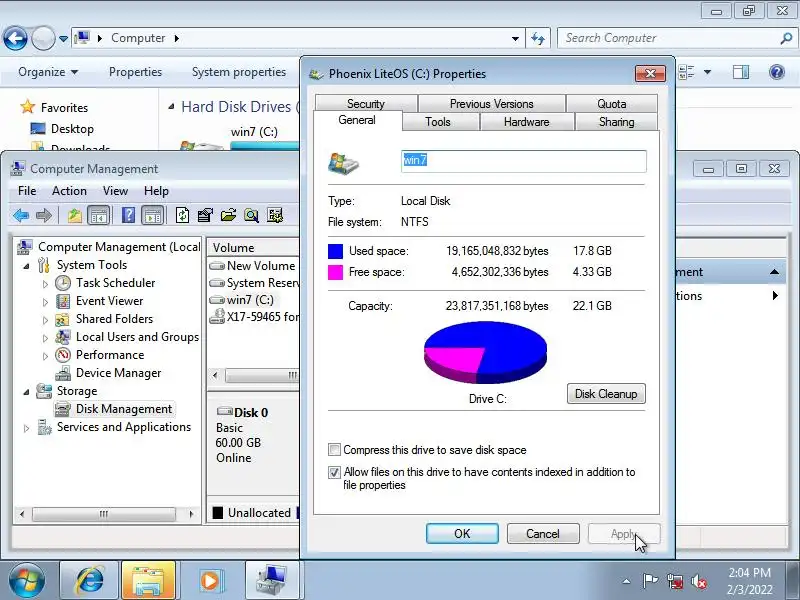Image resolution: width=800 pixels, height=600 pixels.
Task: Select Device Manager in the tree
Action: (118, 373)
